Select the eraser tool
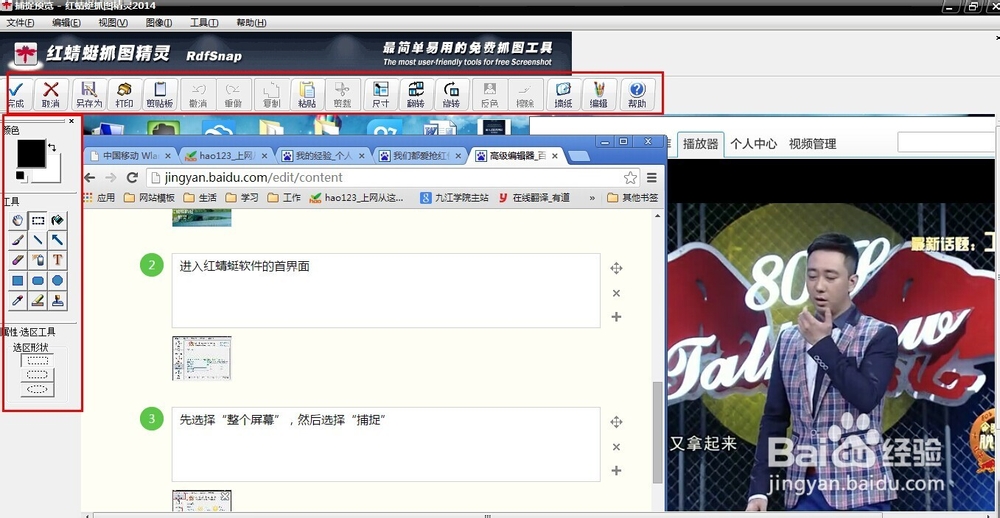Image resolution: width=1000 pixels, height=518 pixels. pyautogui.click(x=18, y=260)
